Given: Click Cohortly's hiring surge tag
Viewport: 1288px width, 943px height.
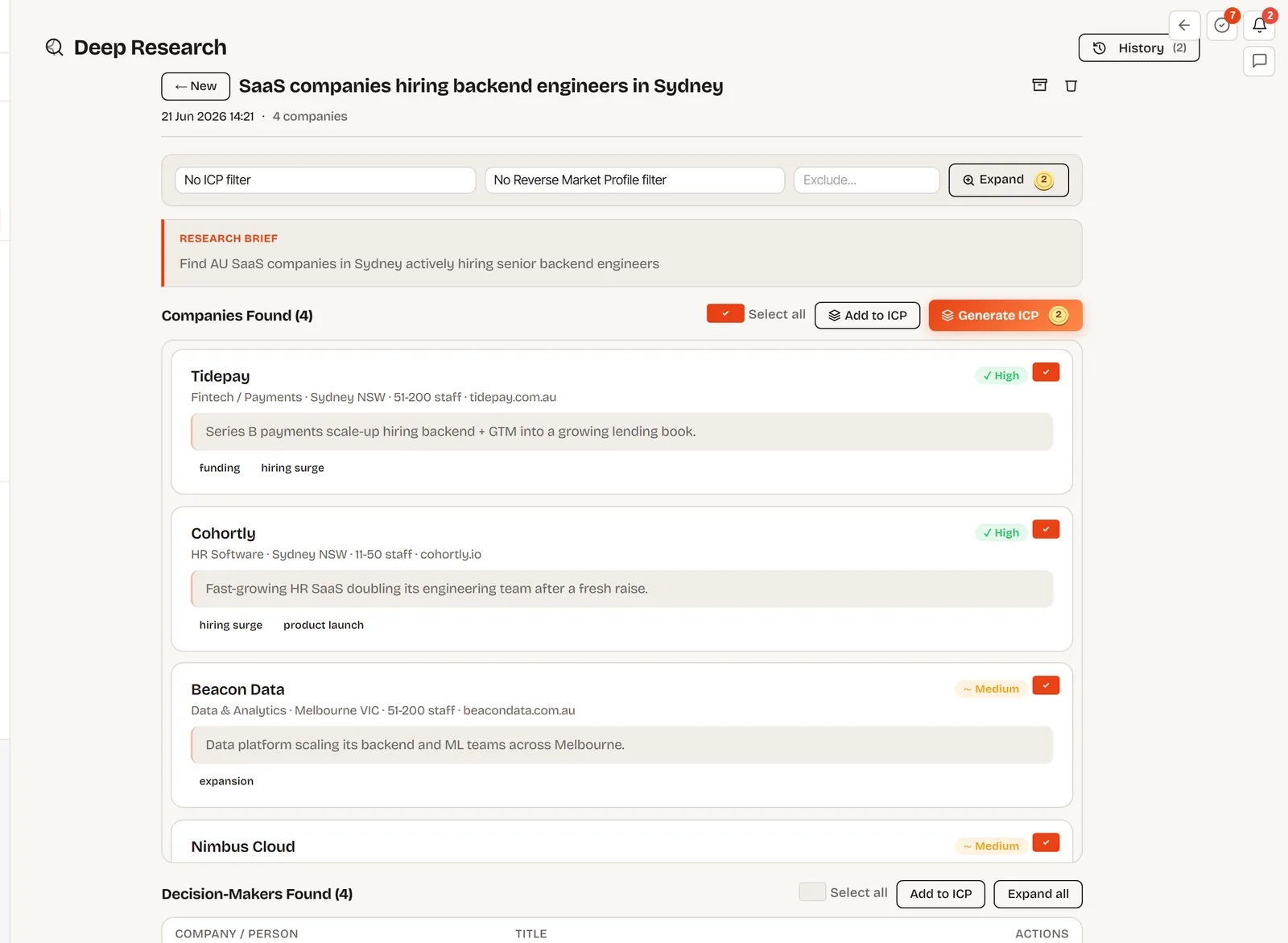Looking at the screenshot, I should coord(231,625).
